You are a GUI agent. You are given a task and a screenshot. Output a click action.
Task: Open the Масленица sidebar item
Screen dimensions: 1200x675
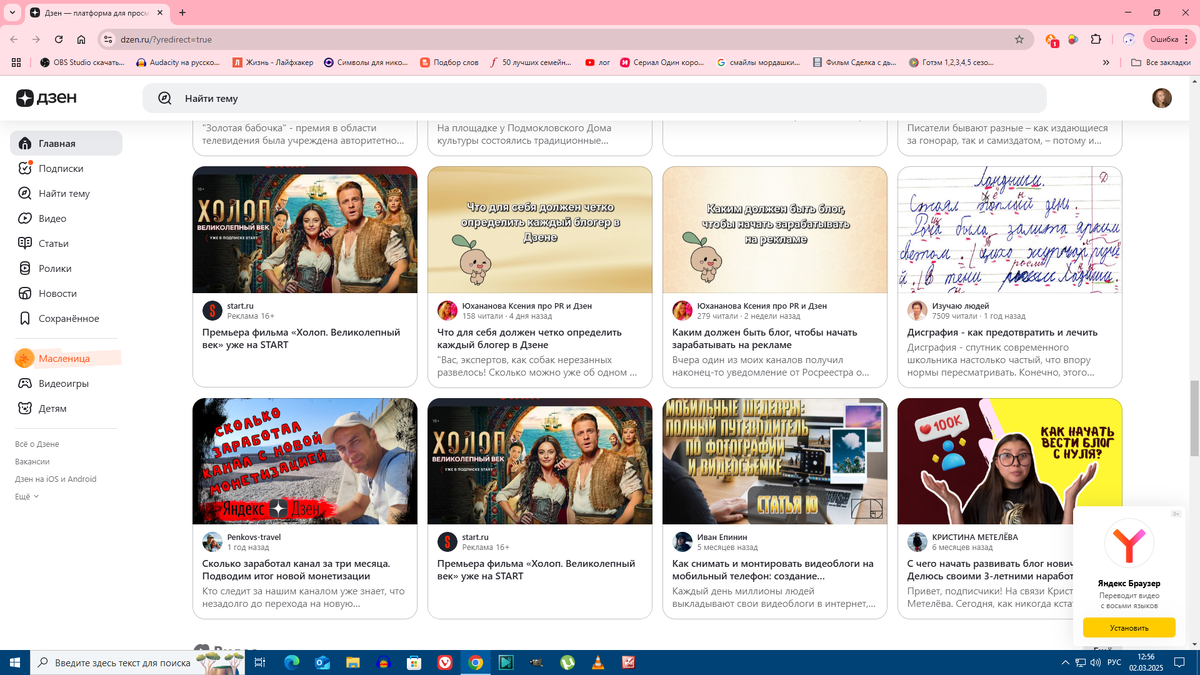[x=66, y=358]
